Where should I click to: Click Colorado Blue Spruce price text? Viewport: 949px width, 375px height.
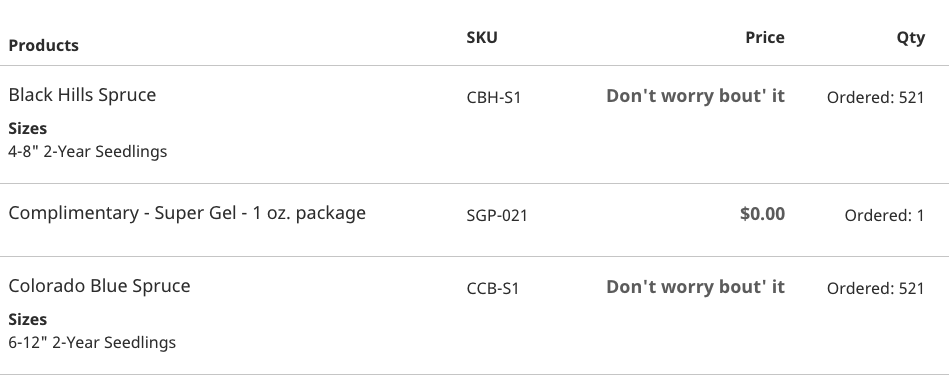[x=695, y=287]
